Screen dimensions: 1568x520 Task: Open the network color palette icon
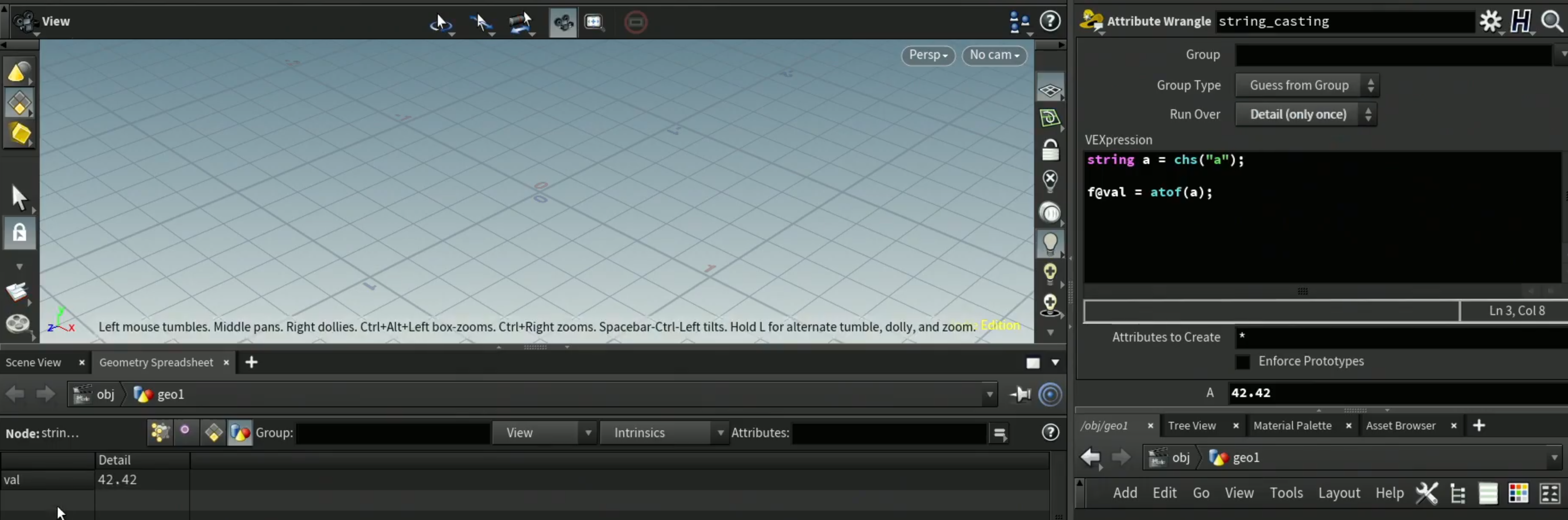click(1518, 493)
